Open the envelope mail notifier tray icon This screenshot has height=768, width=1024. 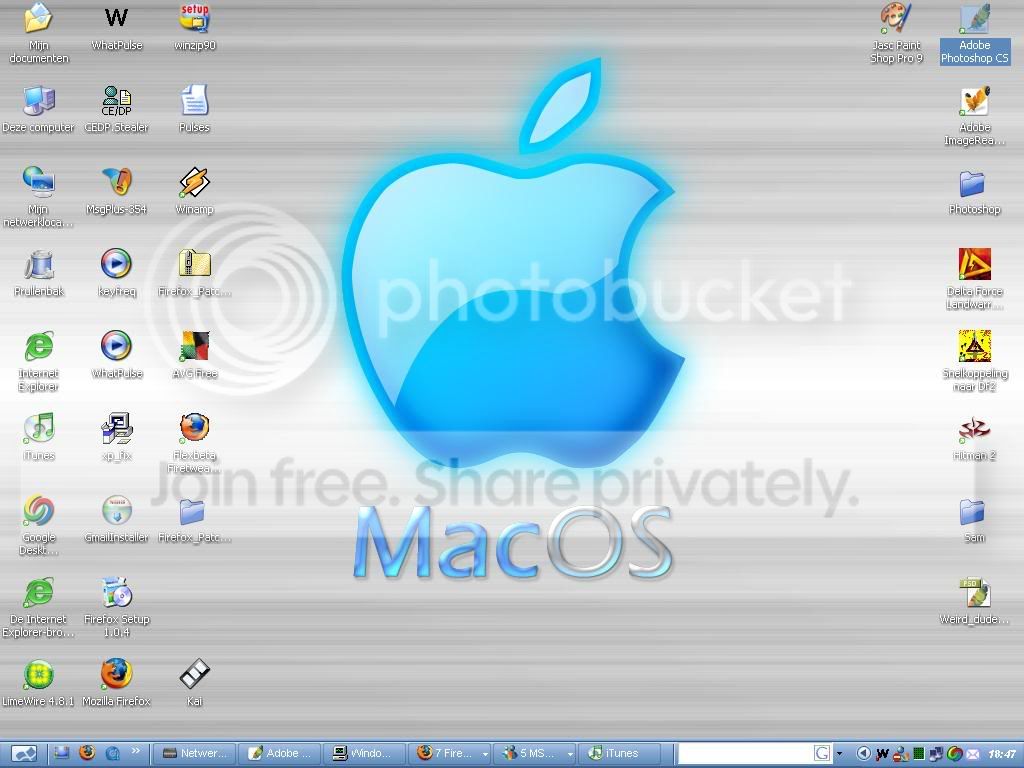tap(972, 755)
